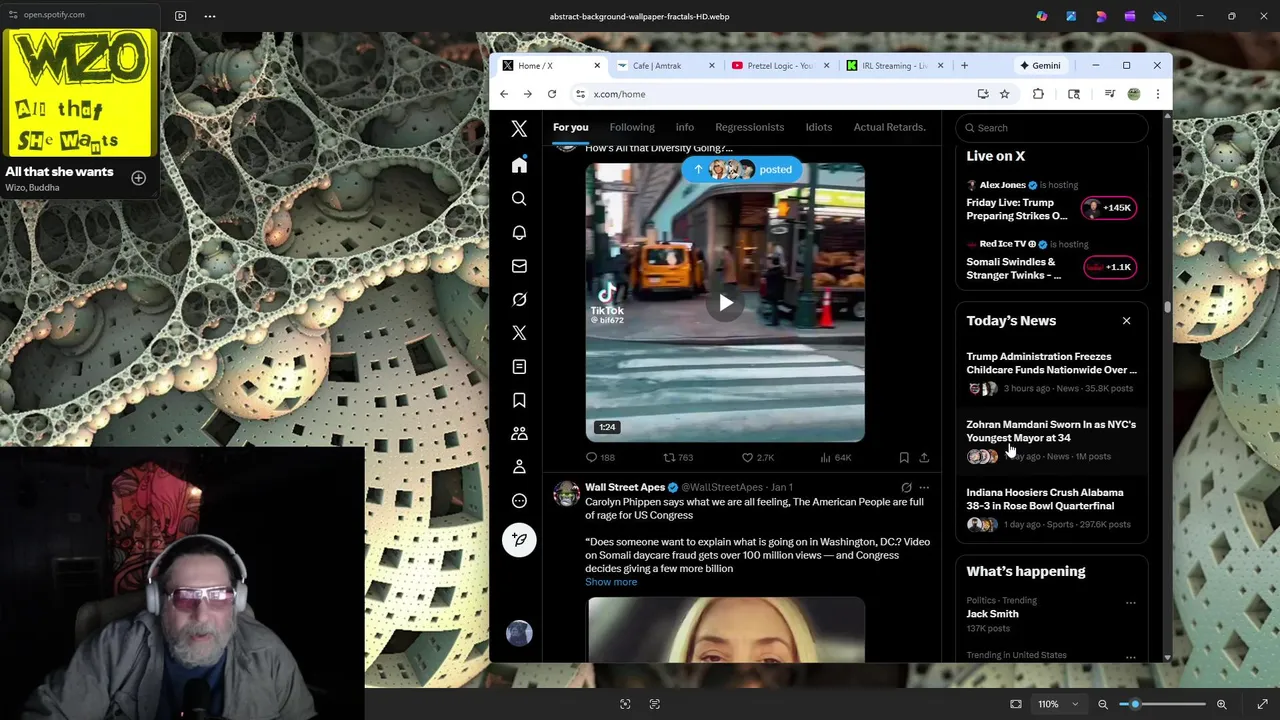Open Chrome three-dot menu
Viewport: 1280px width, 720px height.
click(1157, 94)
